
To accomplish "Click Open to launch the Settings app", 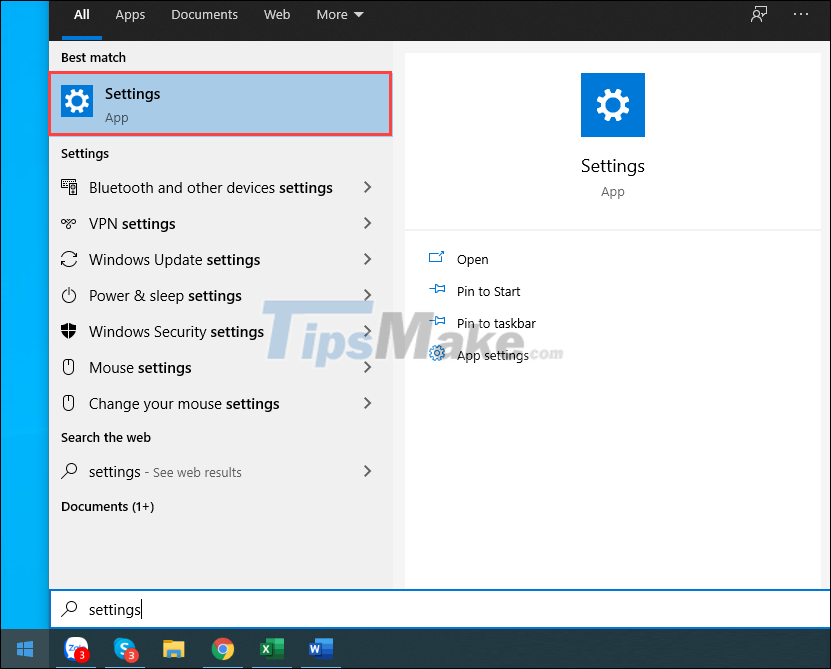I will (x=471, y=259).
